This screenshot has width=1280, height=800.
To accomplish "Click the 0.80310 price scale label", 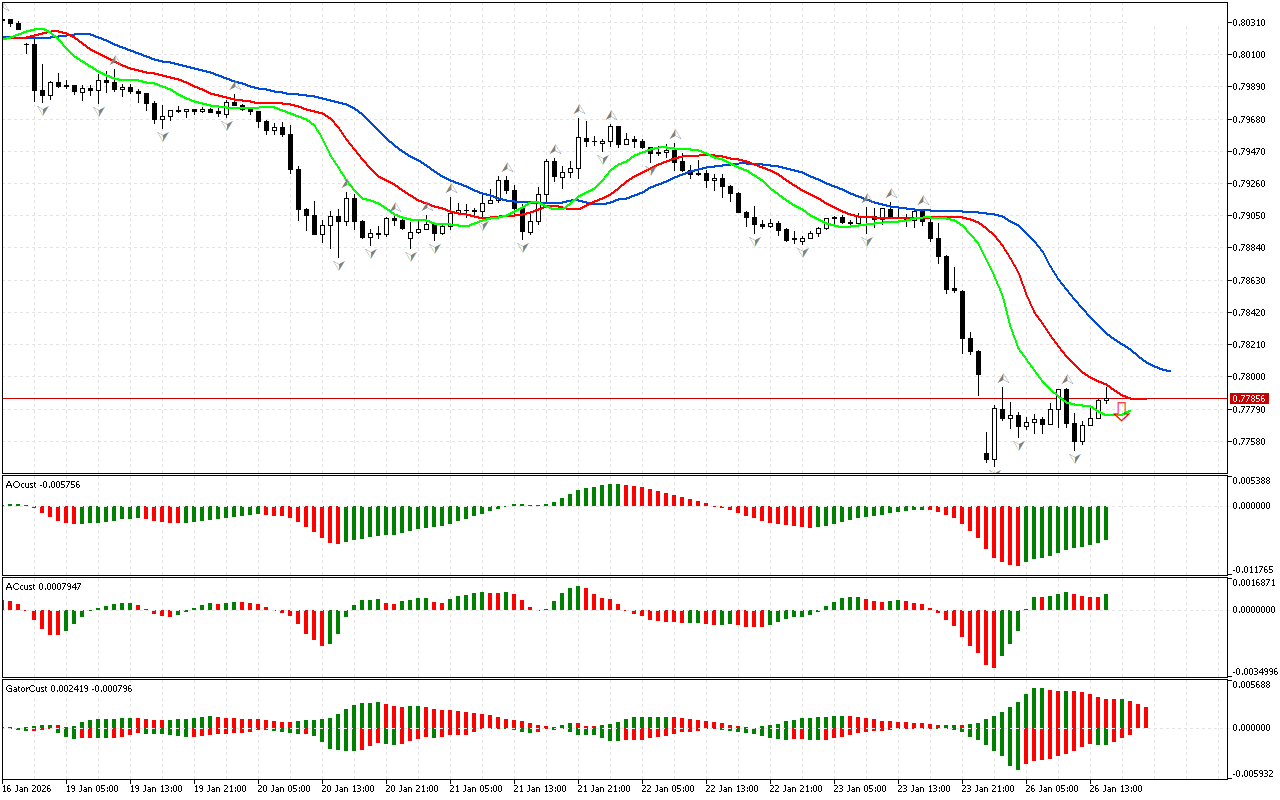I will 1249,22.
